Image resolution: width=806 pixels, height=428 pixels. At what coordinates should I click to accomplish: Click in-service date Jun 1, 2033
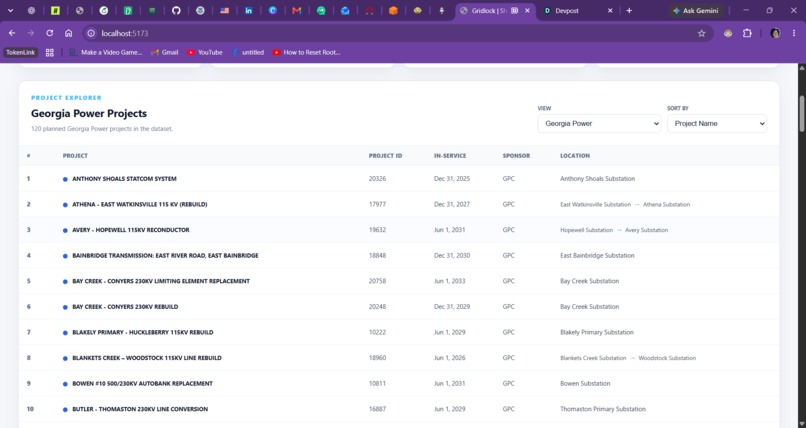(x=449, y=281)
